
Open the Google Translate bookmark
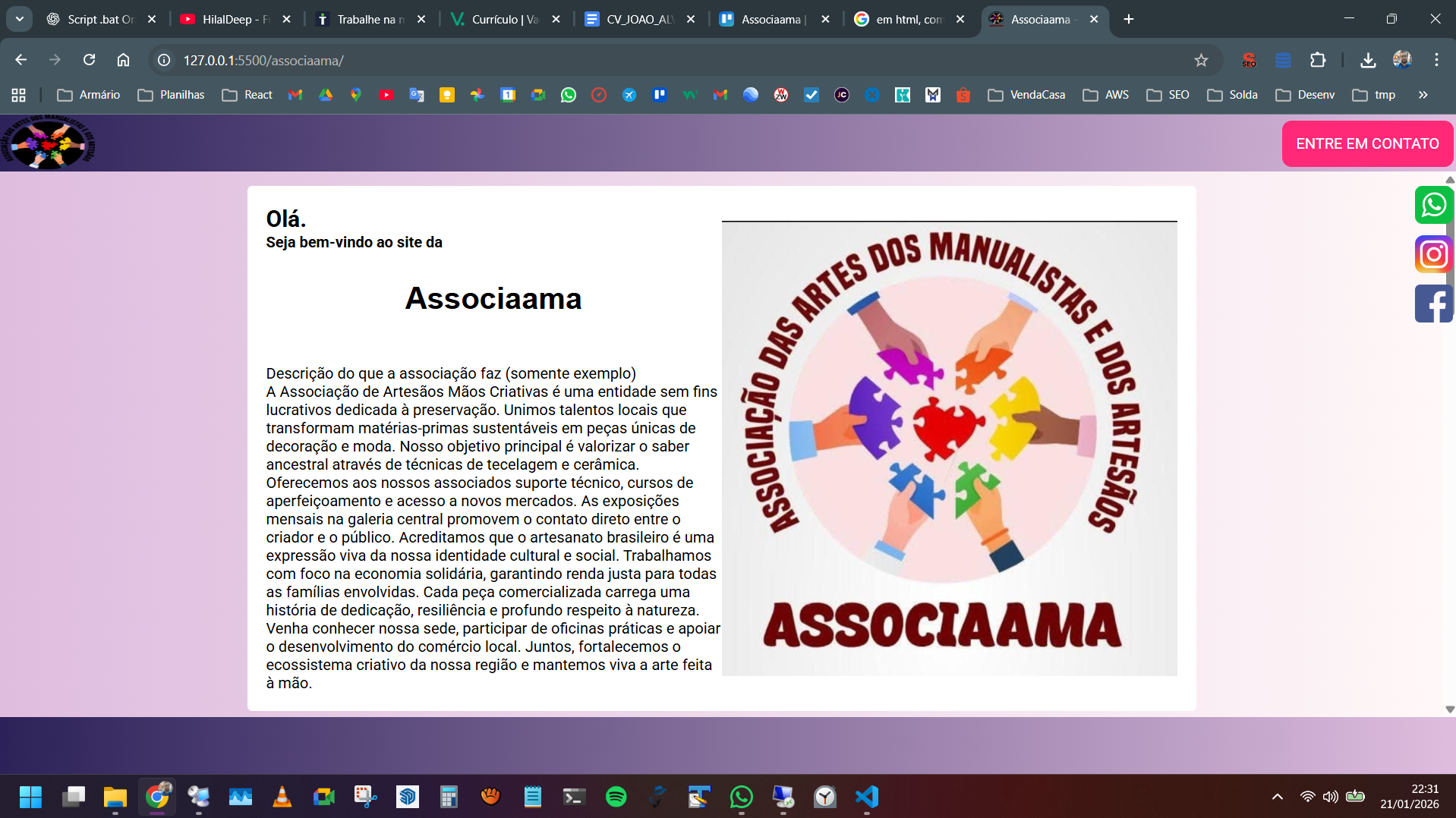[x=417, y=94]
